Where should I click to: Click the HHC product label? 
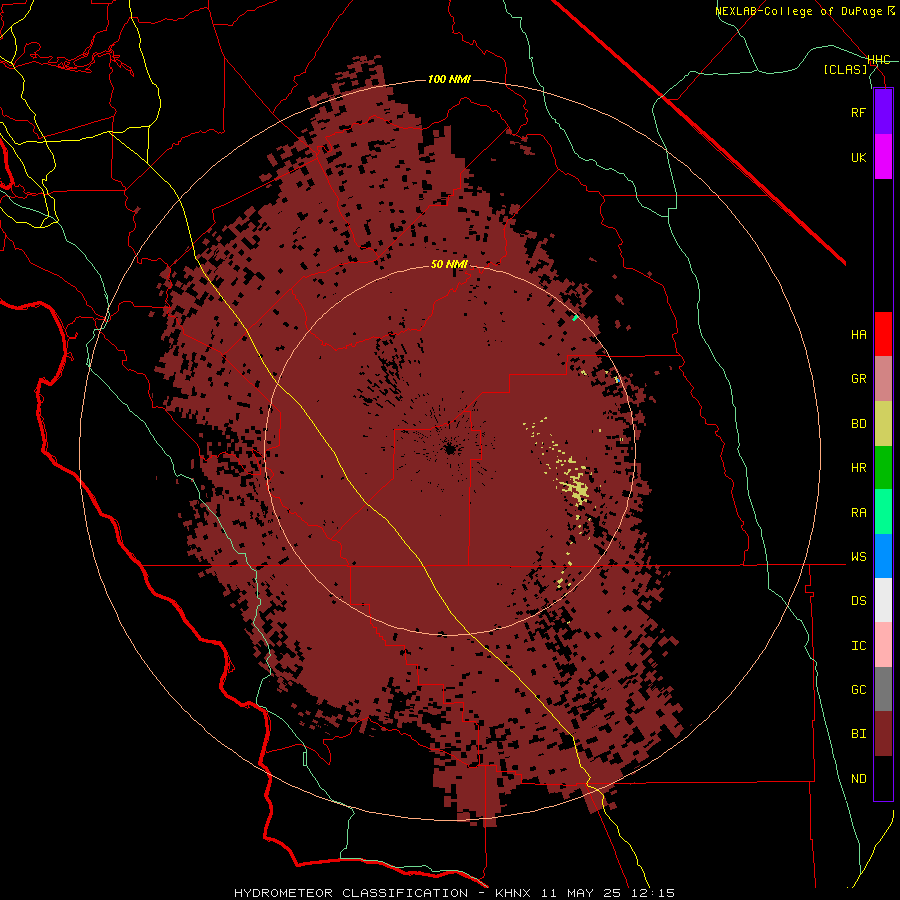tap(878, 60)
